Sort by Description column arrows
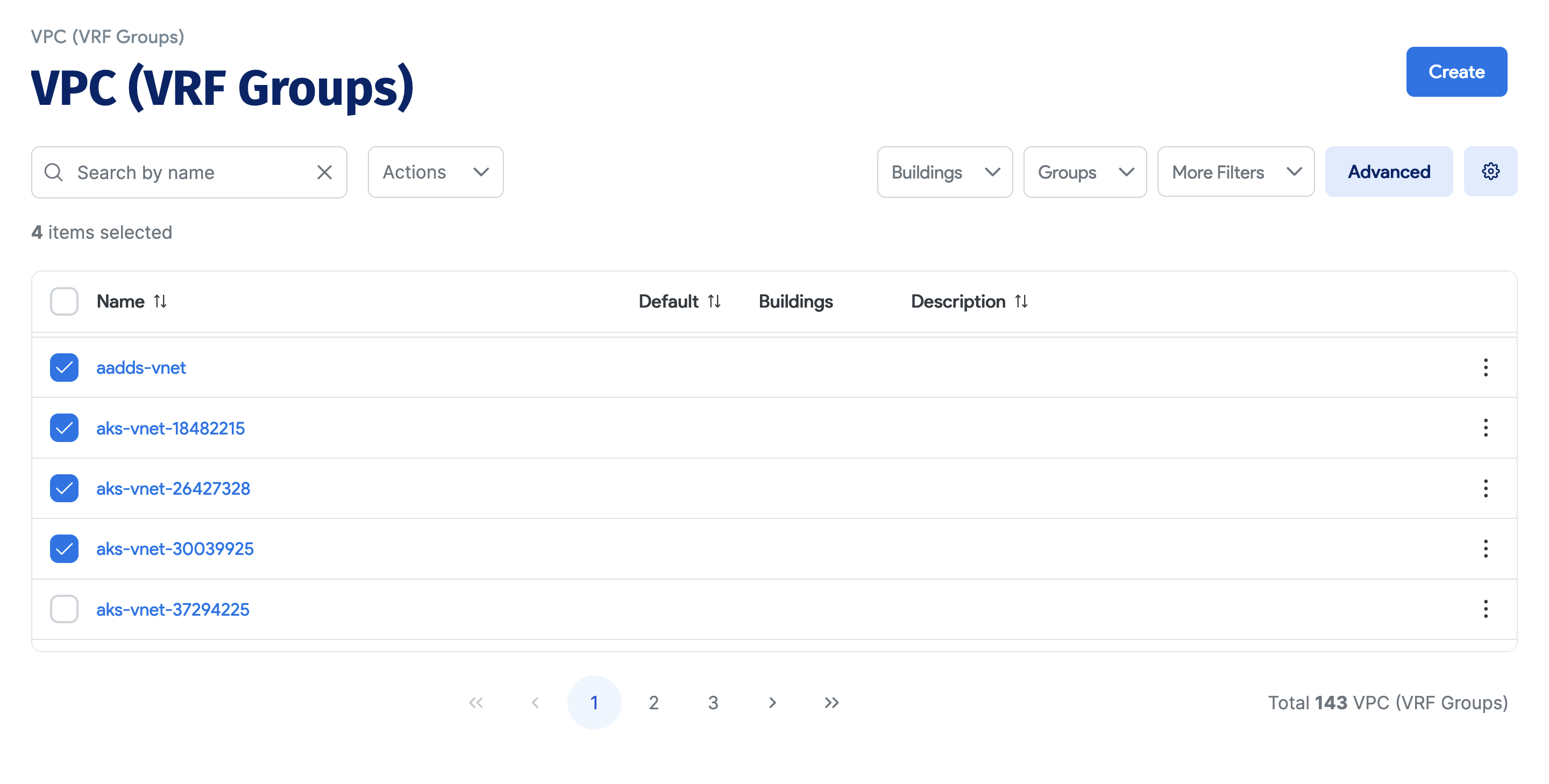 [x=1020, y=301]
